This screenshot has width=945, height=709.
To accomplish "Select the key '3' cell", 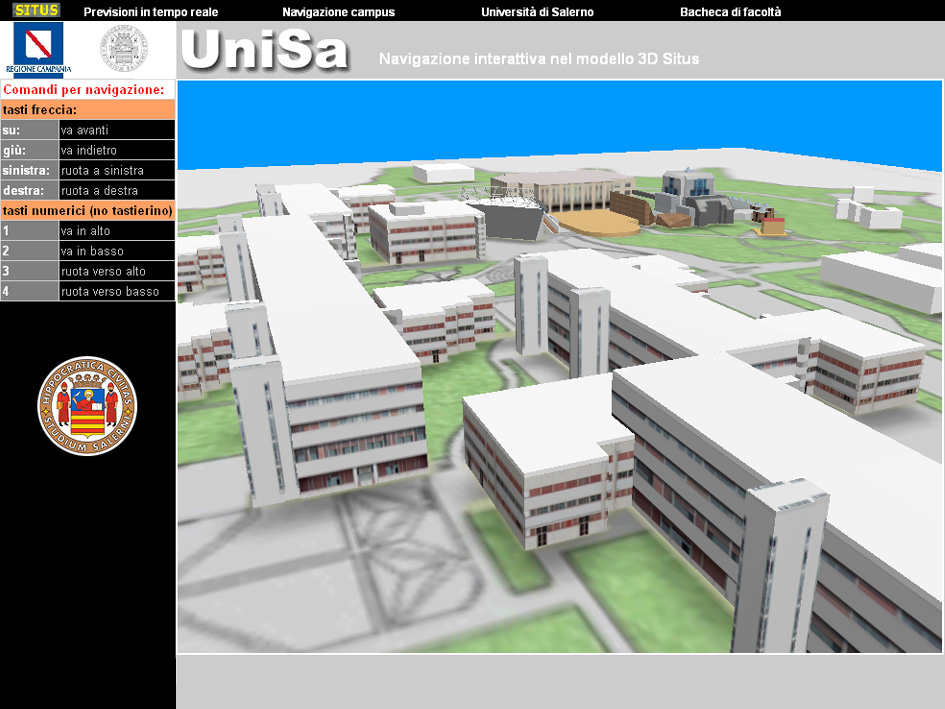I will (x=30, y=271).
